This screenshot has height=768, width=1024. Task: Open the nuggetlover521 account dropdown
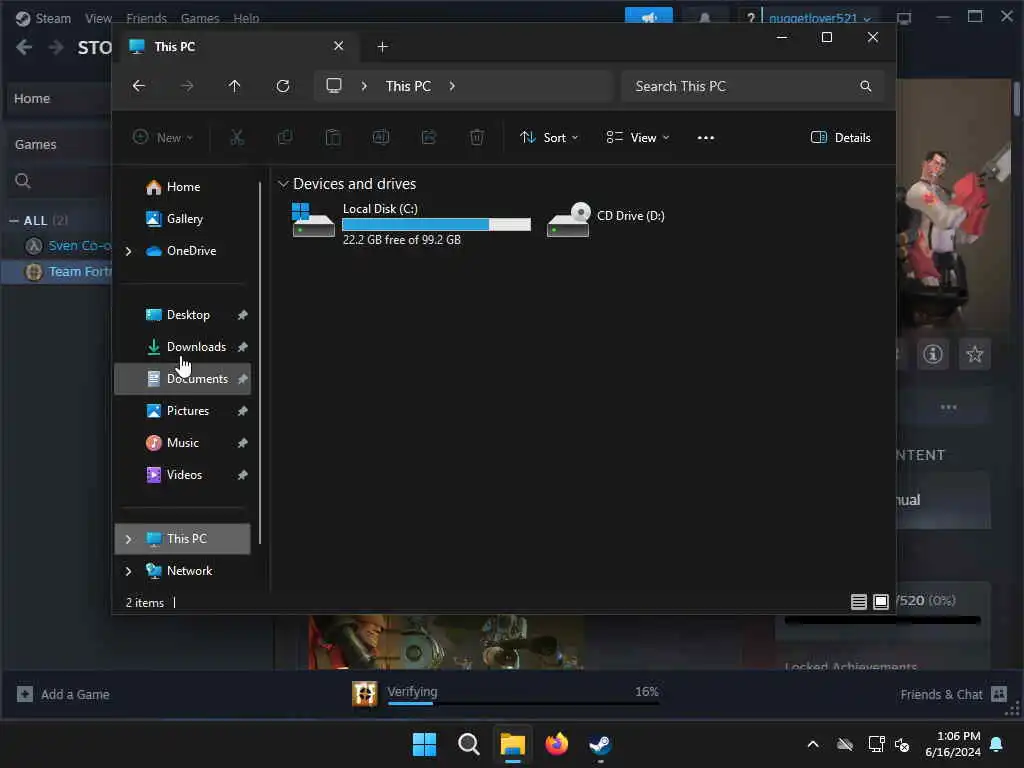tap(820, 18)
